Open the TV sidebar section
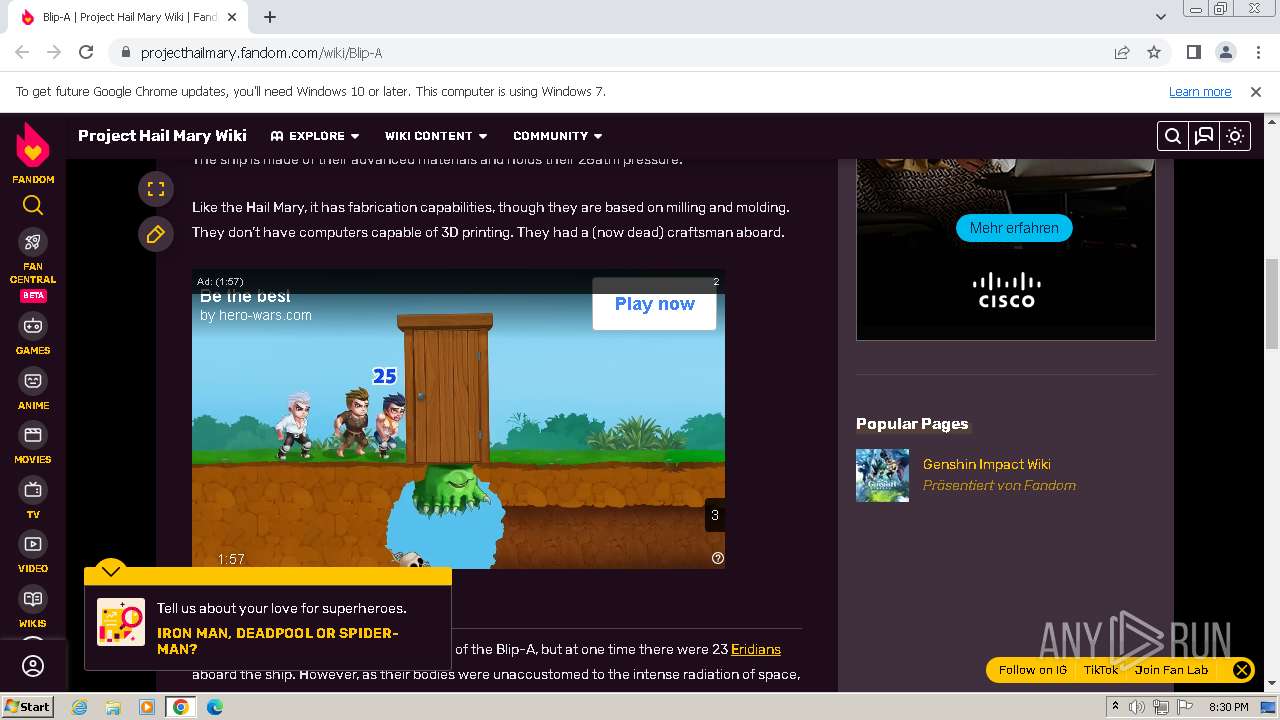This screenshot has height=720, width=1280. (x=33, y=499)
